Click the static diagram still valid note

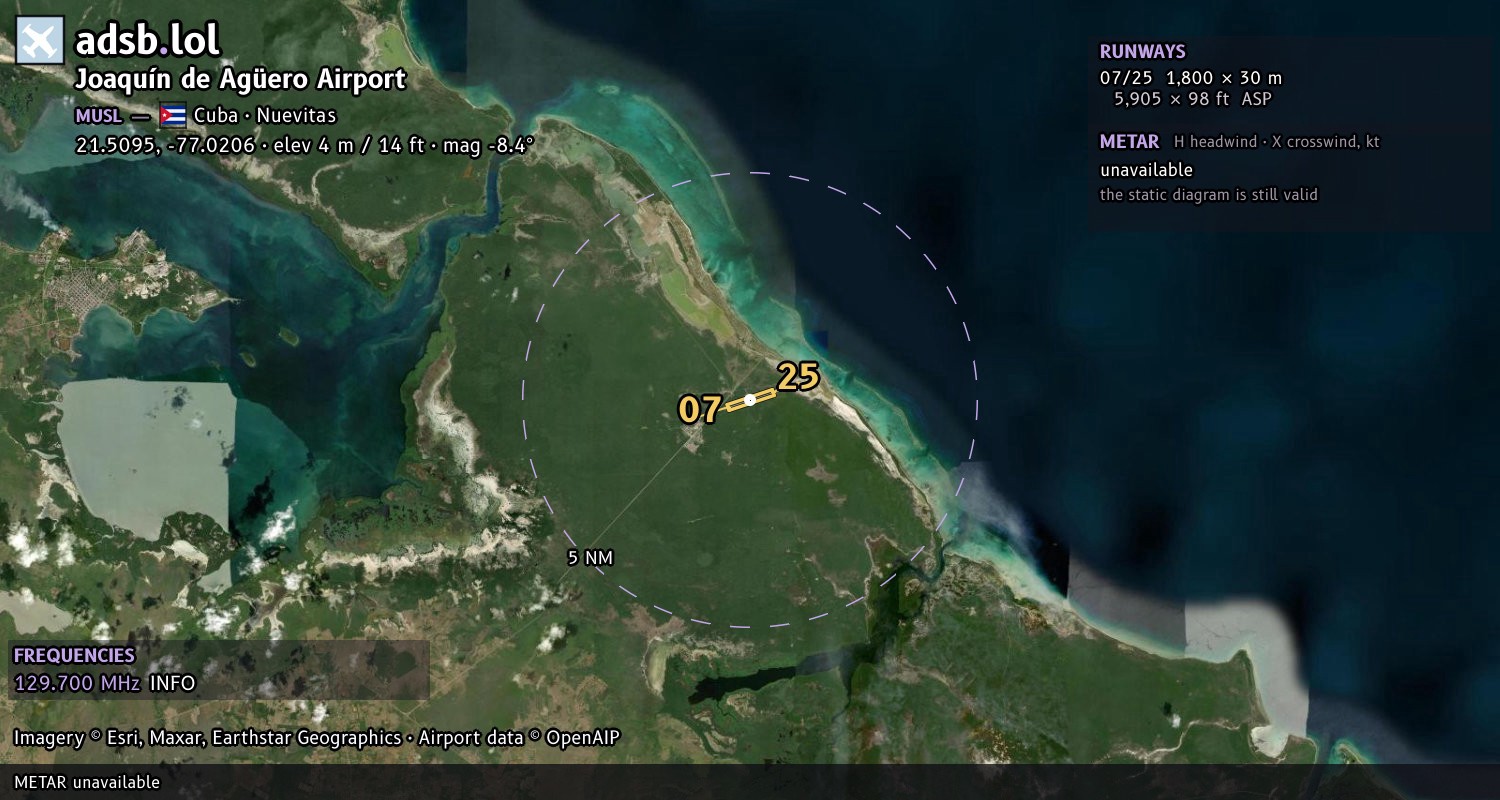point(1209,195)
